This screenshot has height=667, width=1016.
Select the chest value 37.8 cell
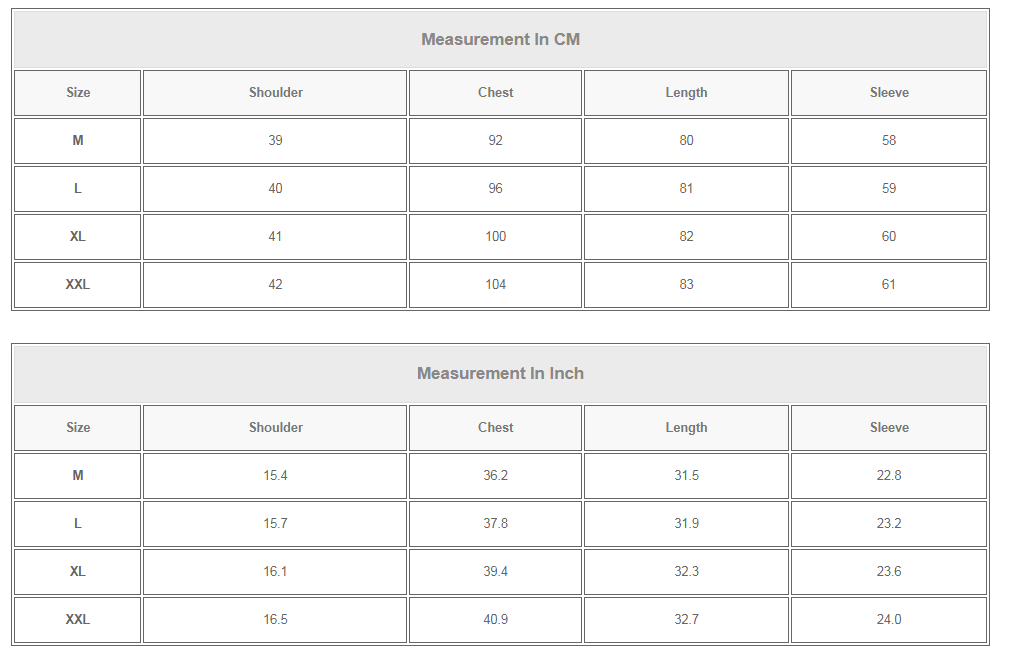(495, 523)
